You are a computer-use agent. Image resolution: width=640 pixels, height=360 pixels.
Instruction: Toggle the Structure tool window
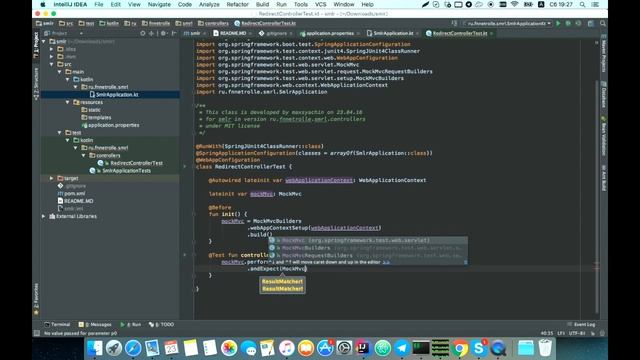click(x=36, y=84)
